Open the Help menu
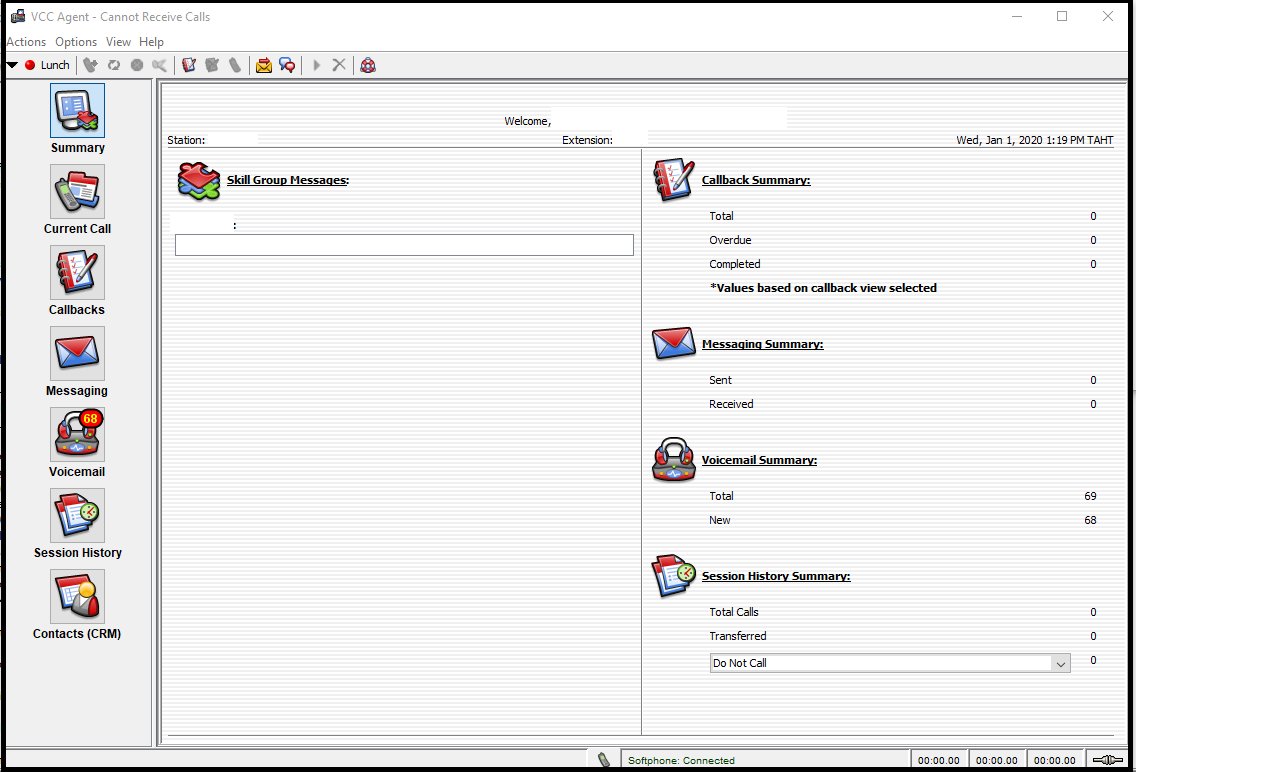Image resolution: width=1272 pixels, height=772 pixels. pos(151,42)
